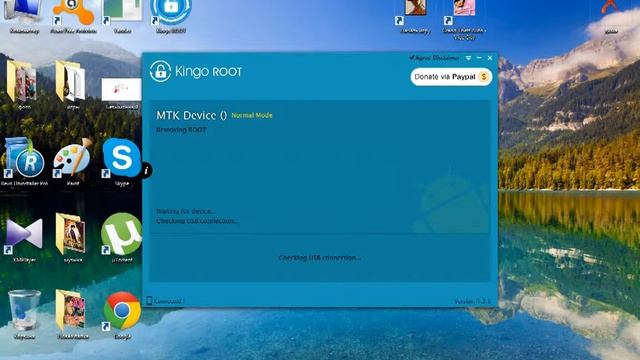Click the Version number at the bottom right
The image size is (640, 360).
tap(472, 301)
